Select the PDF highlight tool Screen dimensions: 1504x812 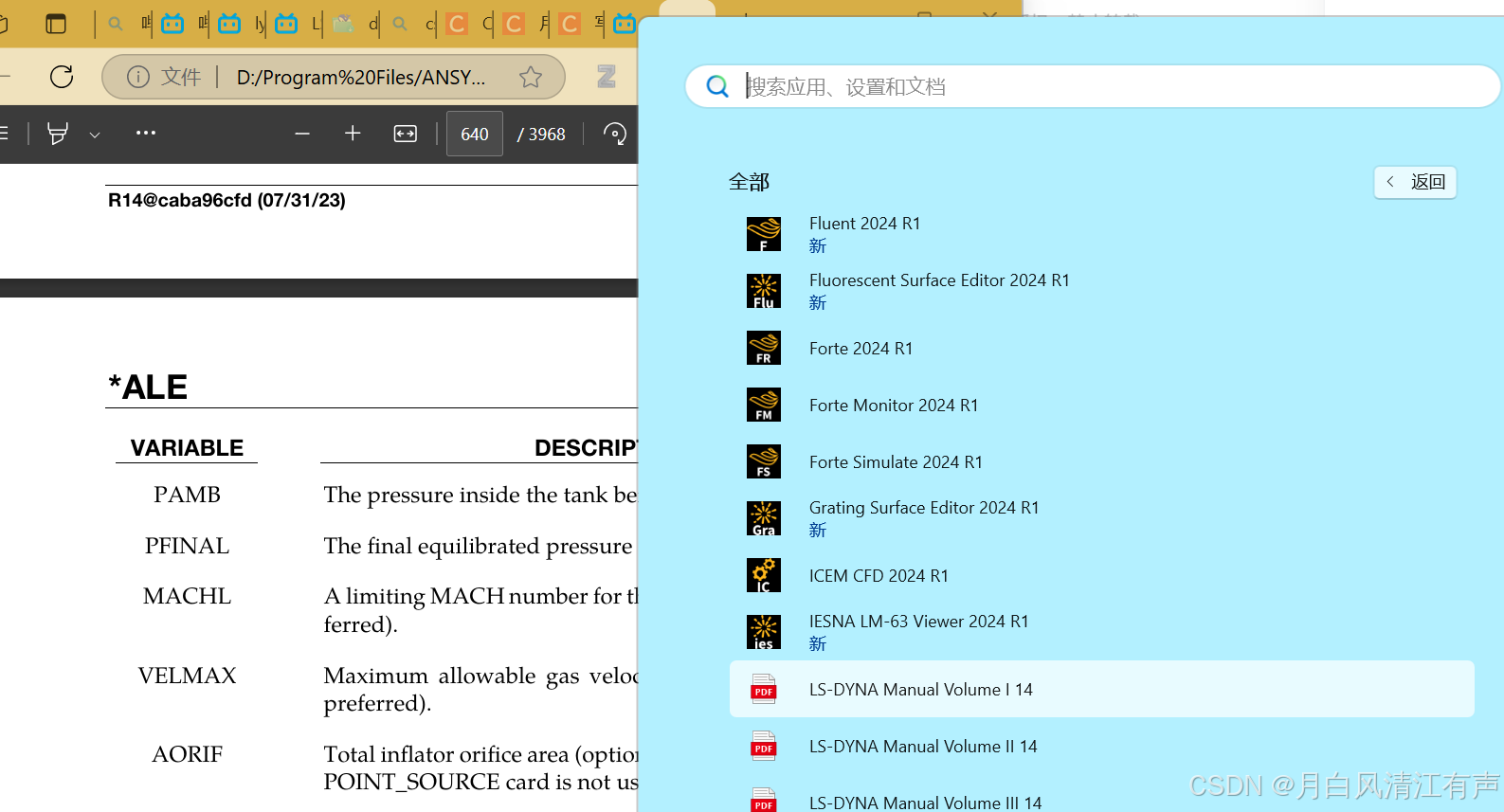(x=58, y=134)
